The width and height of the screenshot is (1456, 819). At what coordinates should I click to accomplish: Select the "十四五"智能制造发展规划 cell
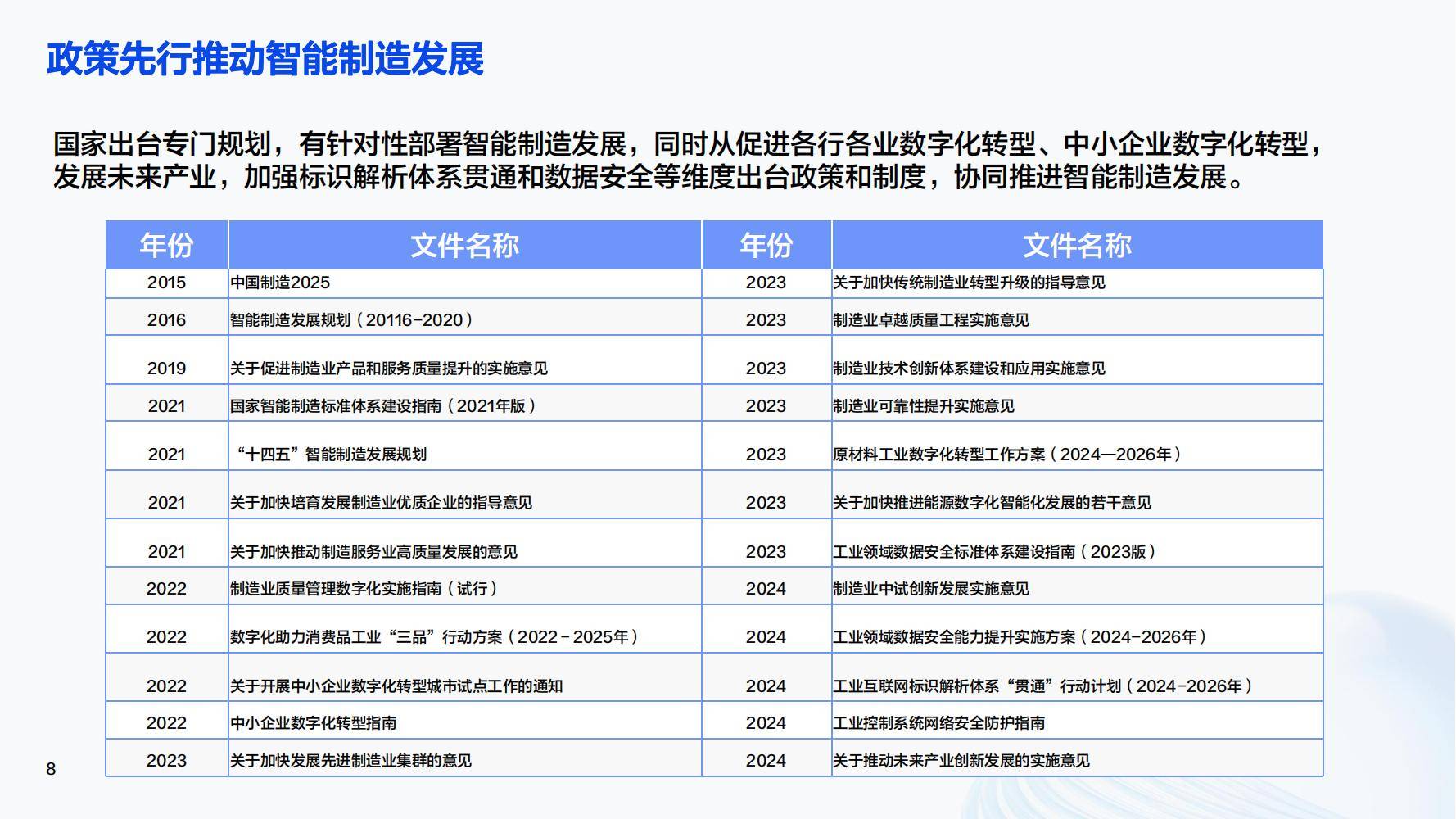click(464, 446)
